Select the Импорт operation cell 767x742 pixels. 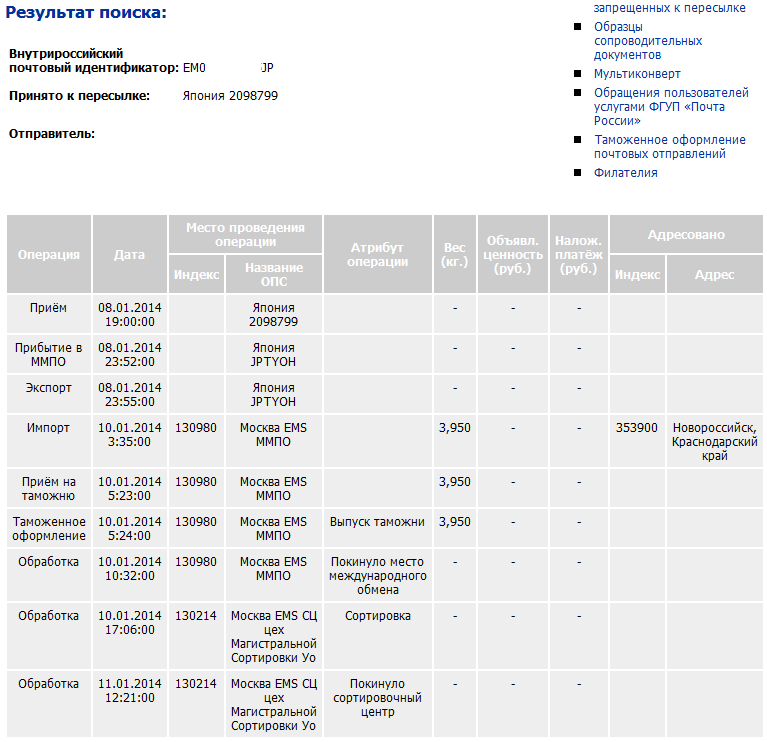[49, 441]
